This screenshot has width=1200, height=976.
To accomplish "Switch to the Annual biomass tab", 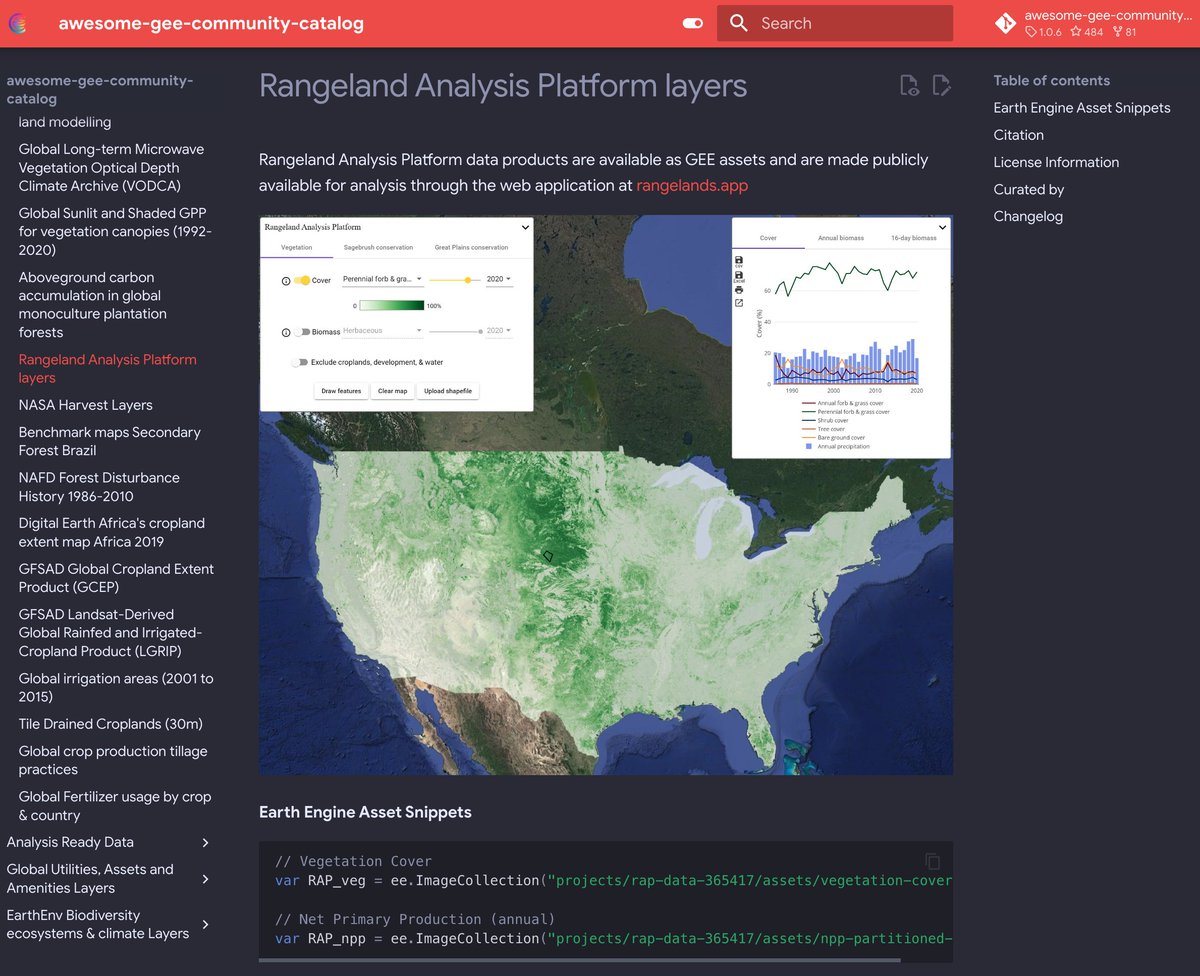I will (x=840, y=238).
